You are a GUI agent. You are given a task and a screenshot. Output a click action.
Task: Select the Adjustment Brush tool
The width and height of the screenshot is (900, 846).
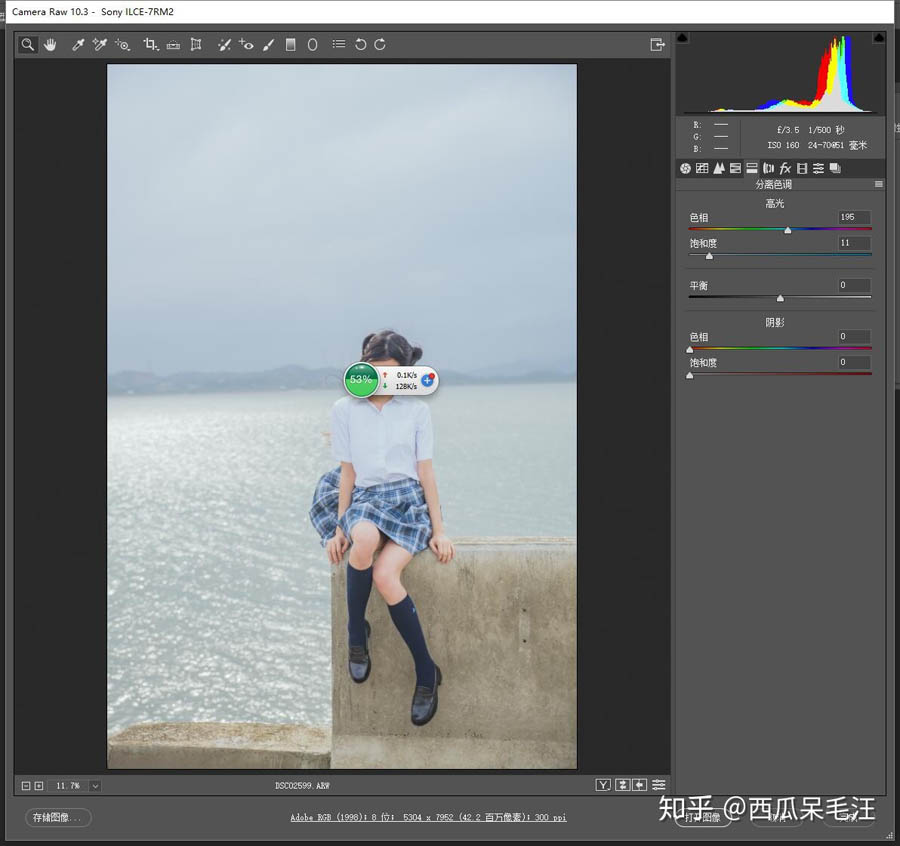[x=268, y=44]
